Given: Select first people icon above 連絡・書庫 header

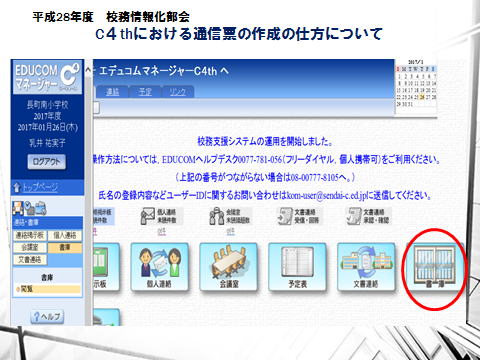Looking at the screenshot, I should click(18, 208).
